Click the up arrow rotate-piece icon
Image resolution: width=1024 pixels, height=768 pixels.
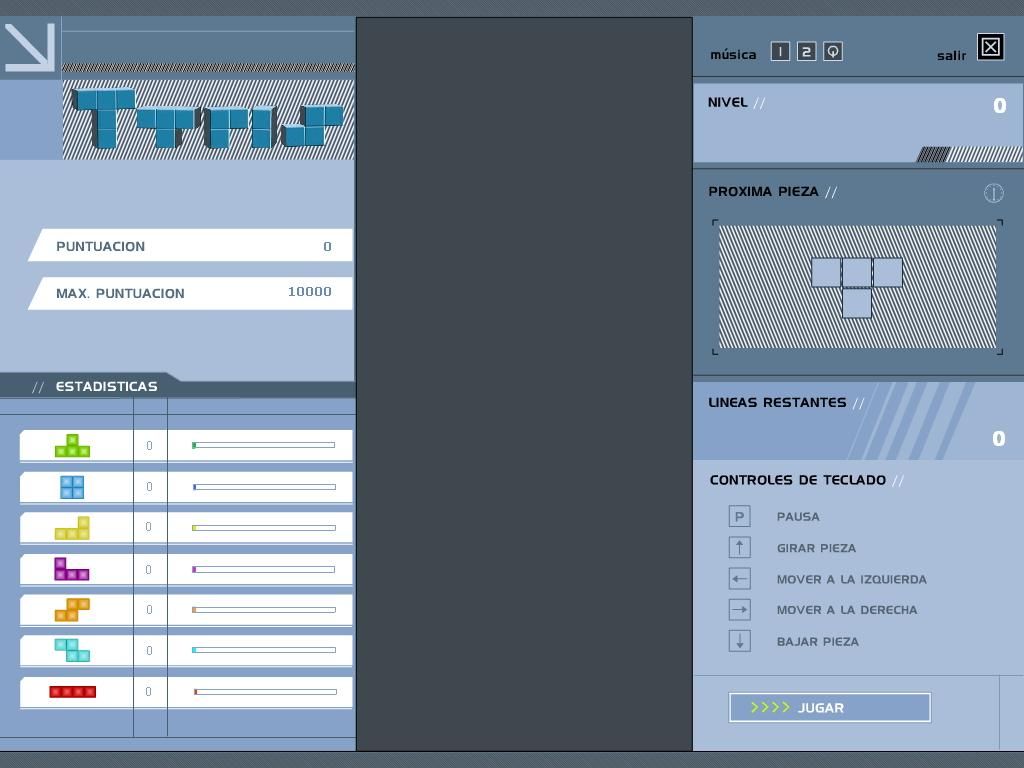pos(739,547)
